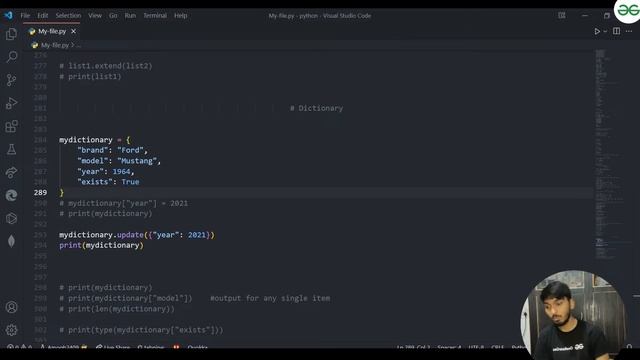640x360 pixels.
Task: Select the My-file.py editor tab
Action: point(52,31)
